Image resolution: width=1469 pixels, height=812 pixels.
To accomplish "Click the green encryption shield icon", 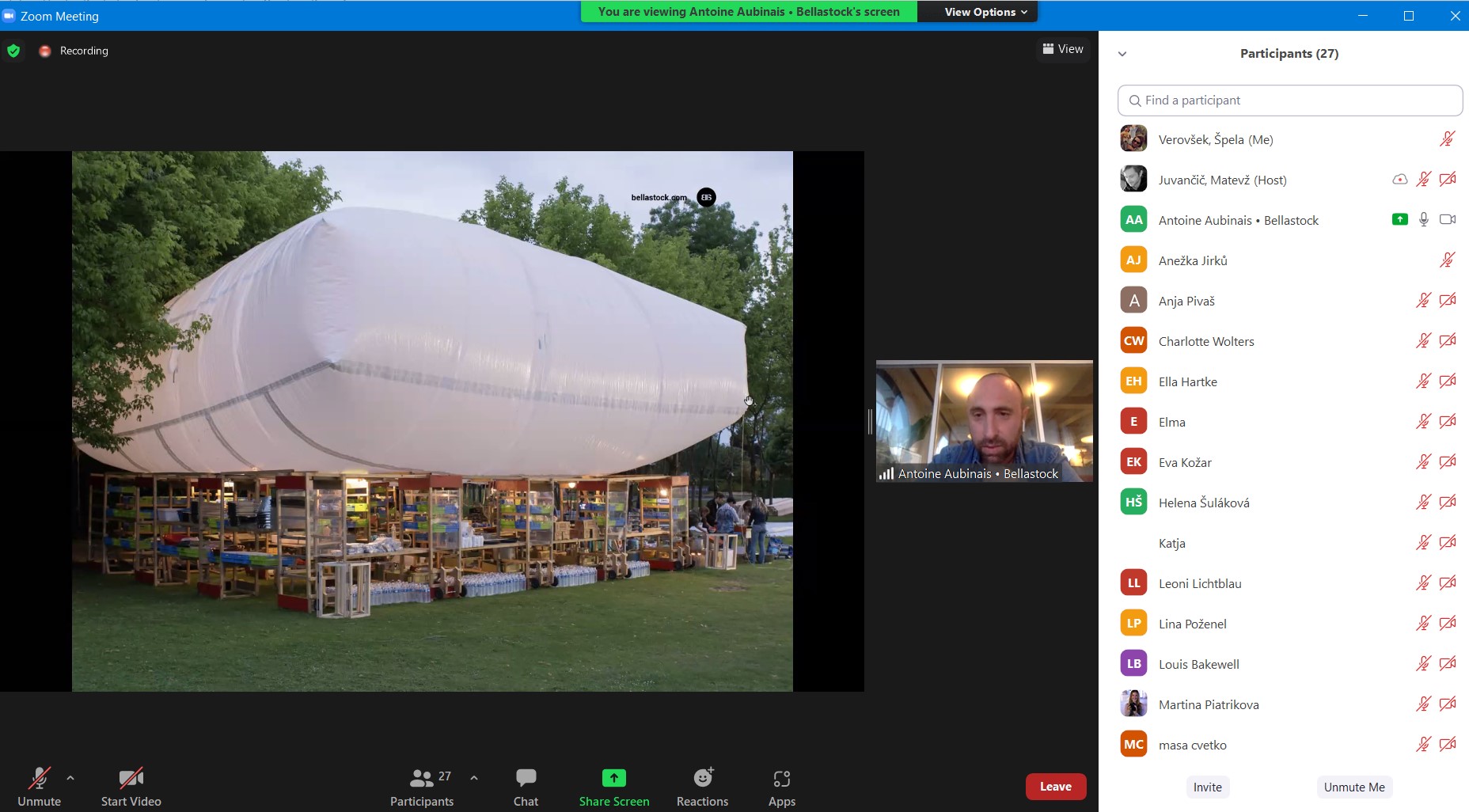I will [x=13, y=51].
